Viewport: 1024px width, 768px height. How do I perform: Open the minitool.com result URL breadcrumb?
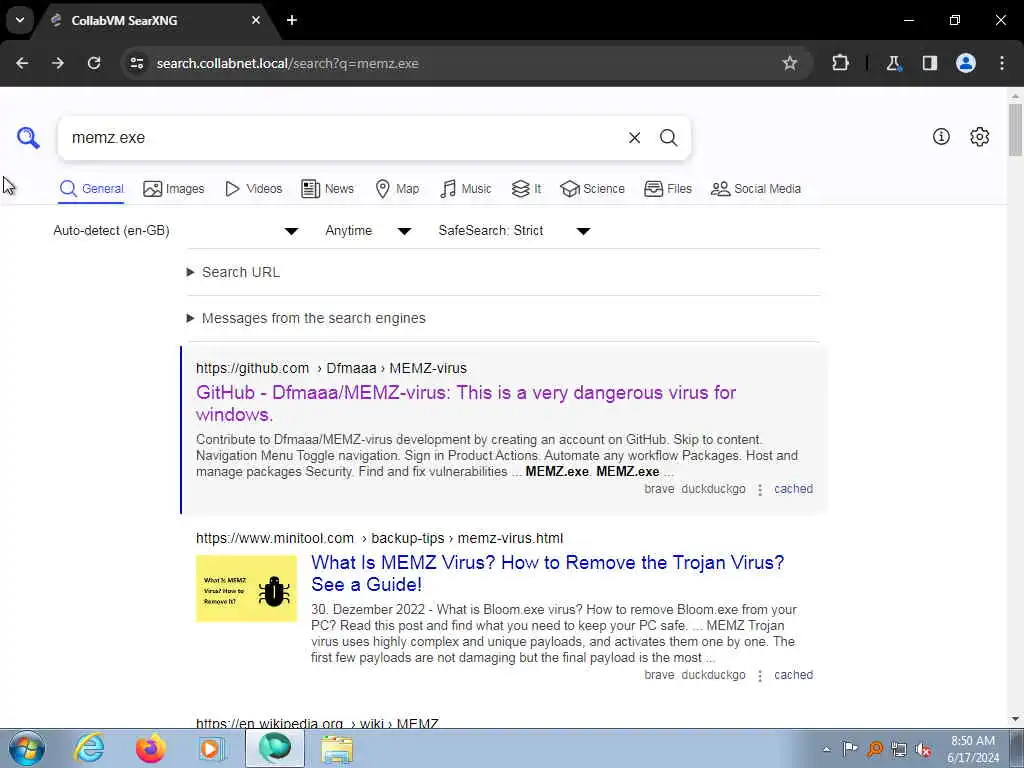379,538
